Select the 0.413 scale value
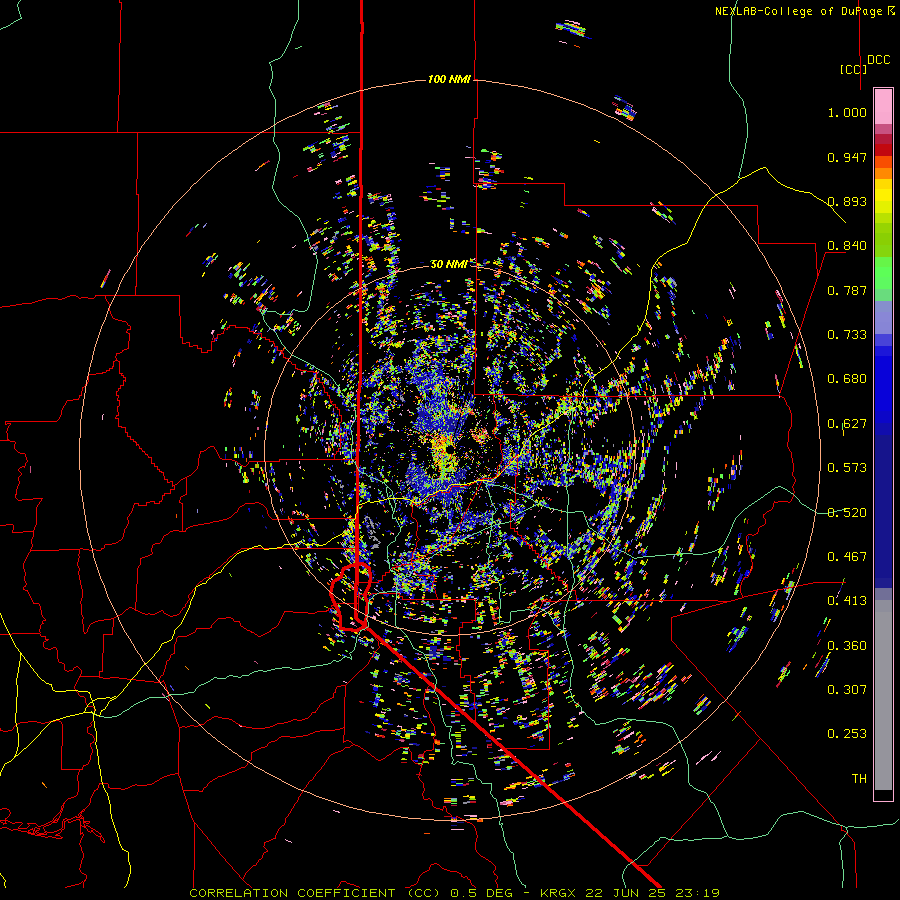This screenshot has width=900, height=900. click(x=847, y=601)
